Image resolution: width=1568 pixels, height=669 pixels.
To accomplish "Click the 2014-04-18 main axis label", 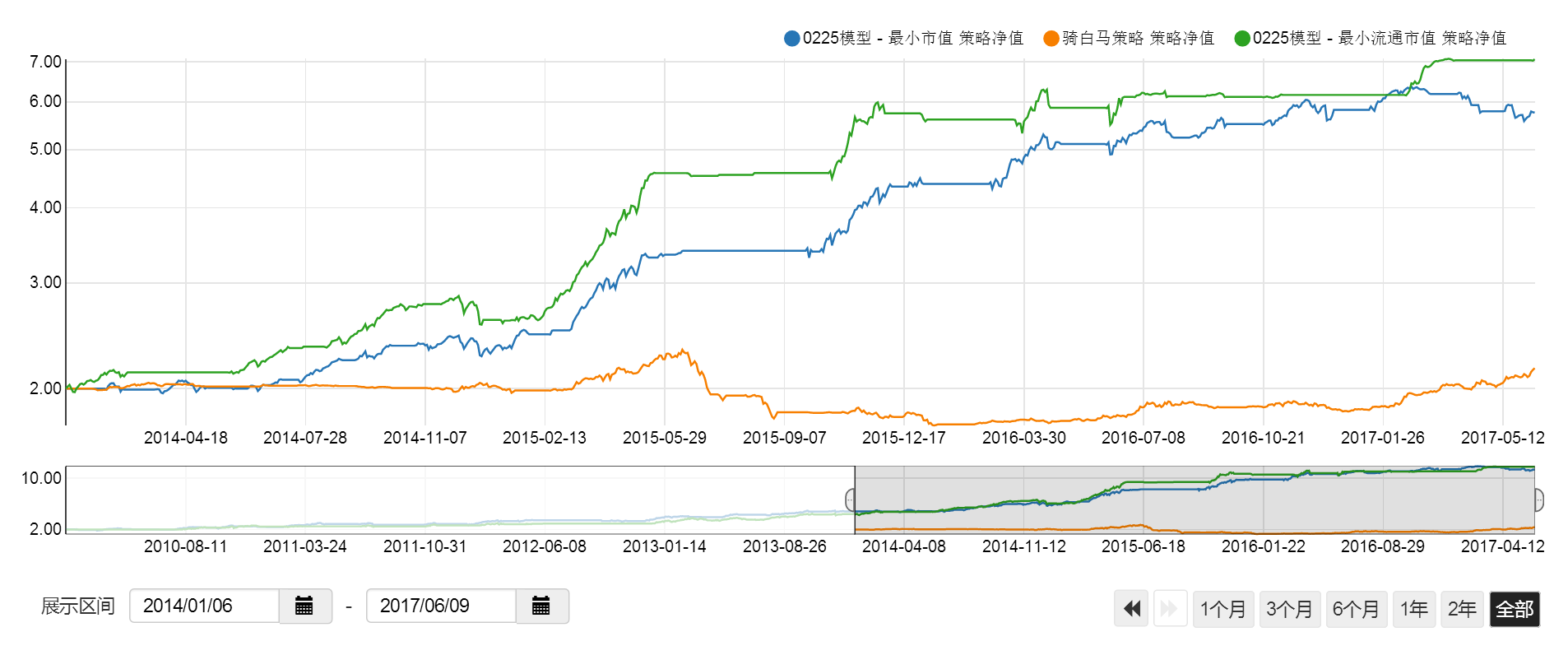I will (186, 438).
